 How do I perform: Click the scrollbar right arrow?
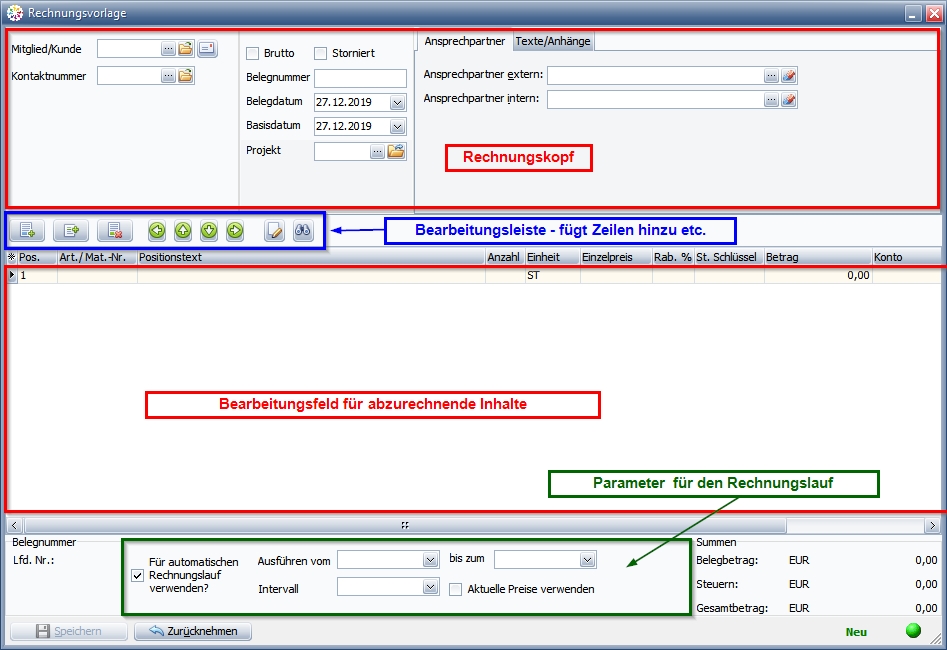point(933,526)
